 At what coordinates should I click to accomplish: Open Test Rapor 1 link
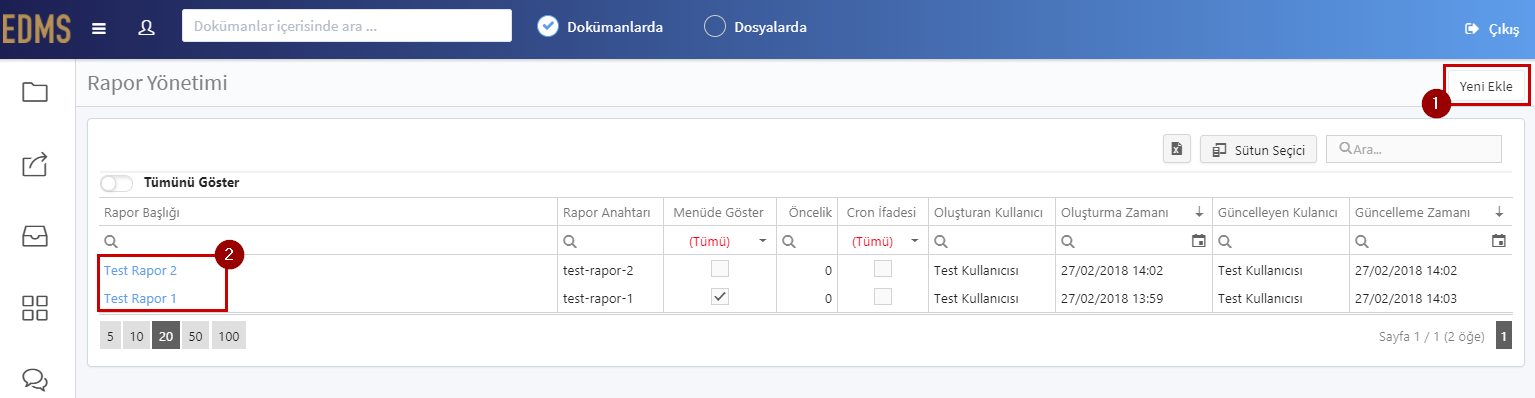tap(140, 298)
